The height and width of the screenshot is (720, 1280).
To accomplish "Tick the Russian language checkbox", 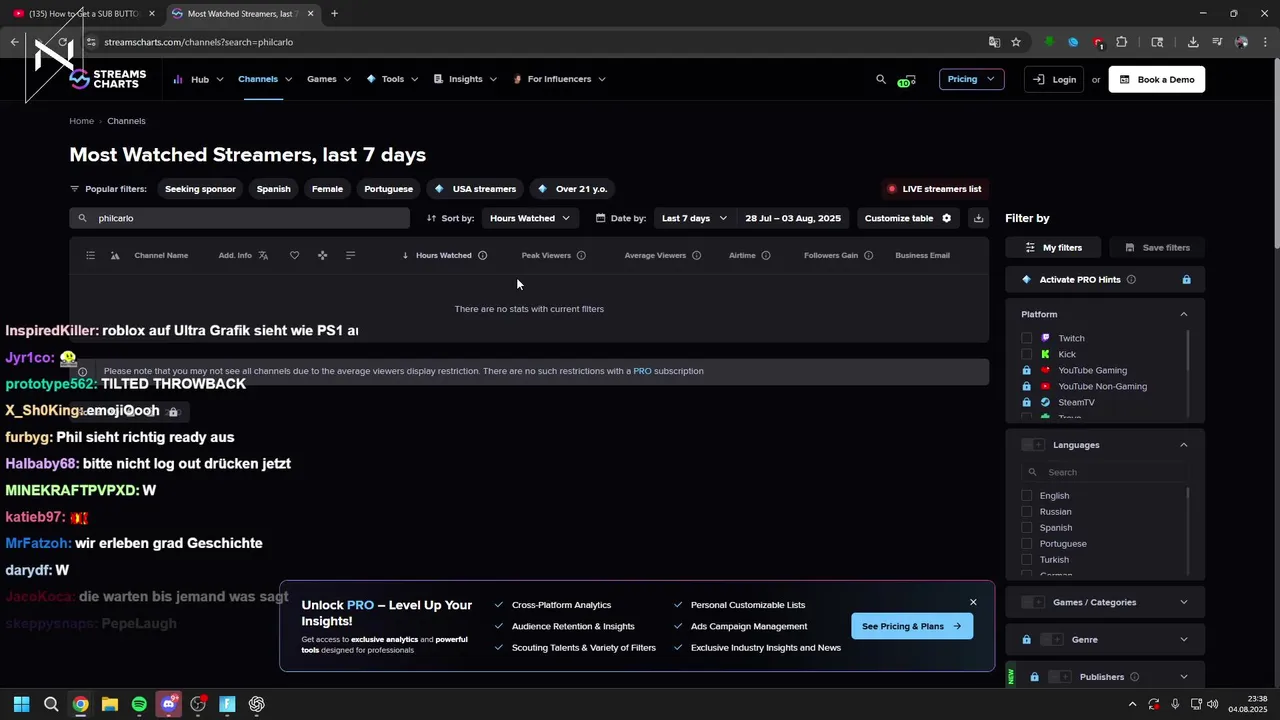I will coord(1026,511).
